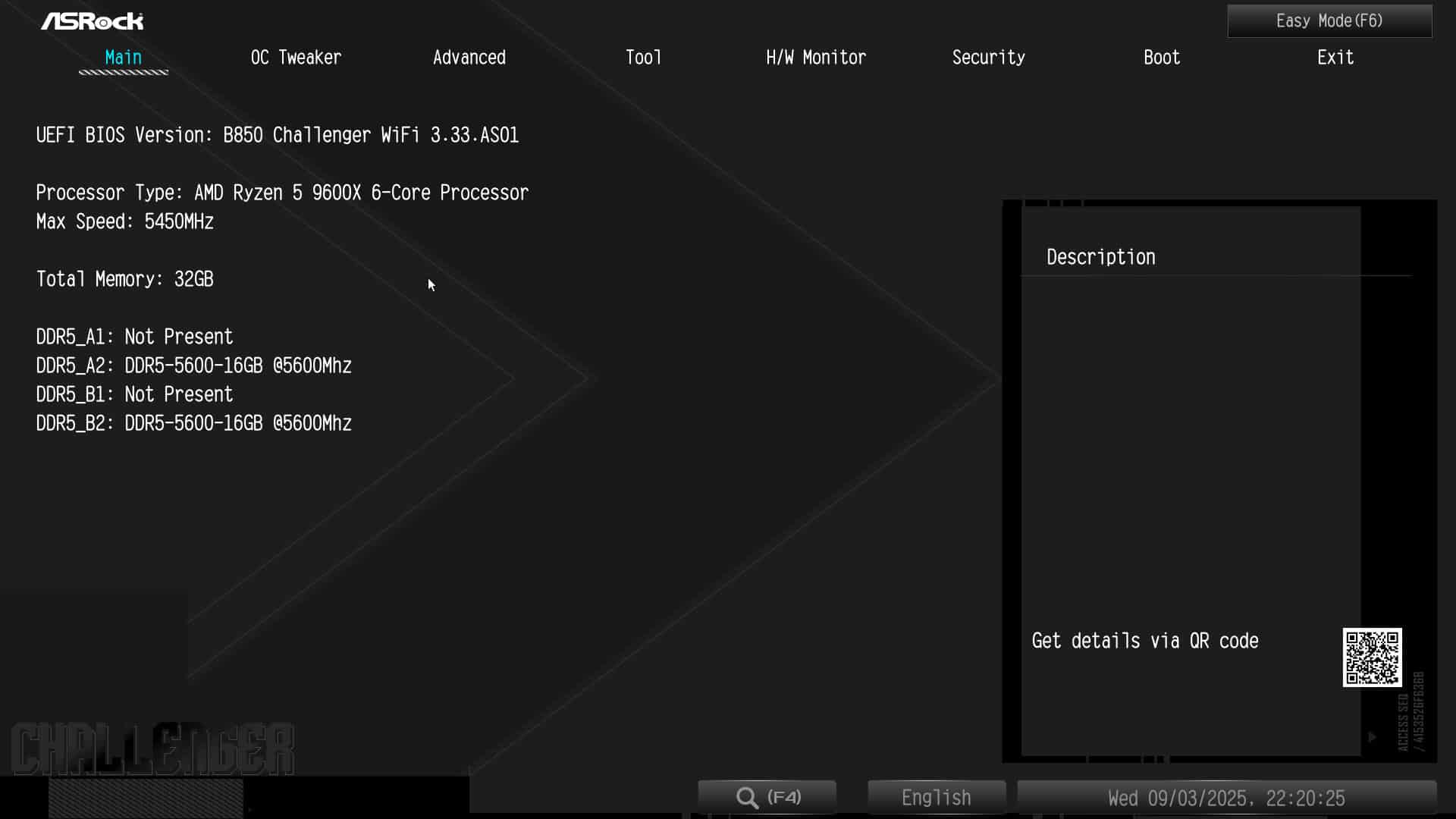Select the DDR5_A1: Not Present row
This screenshot has height=819, width=1456.
point(135,337)
